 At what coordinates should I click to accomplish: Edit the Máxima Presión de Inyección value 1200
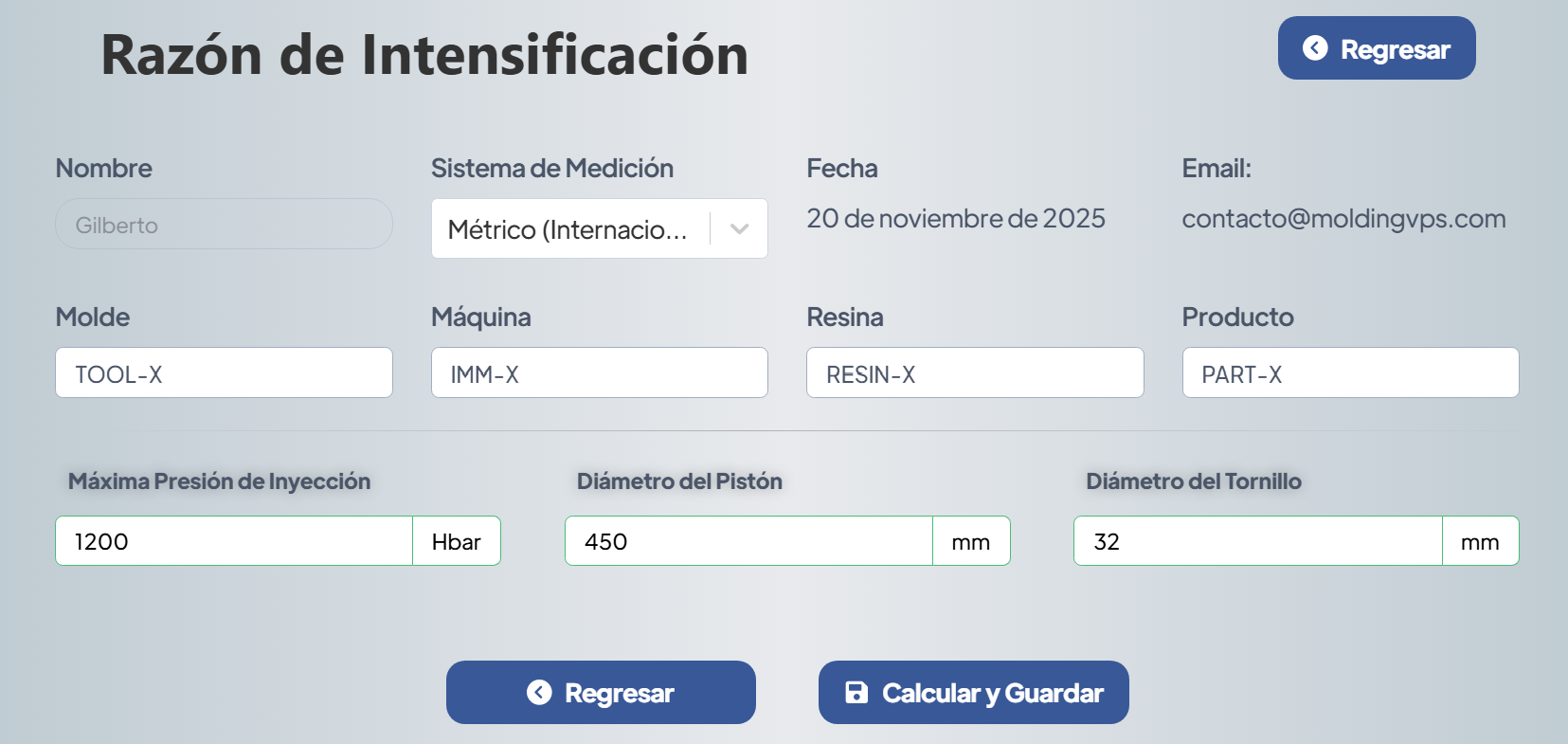(234, 541)
